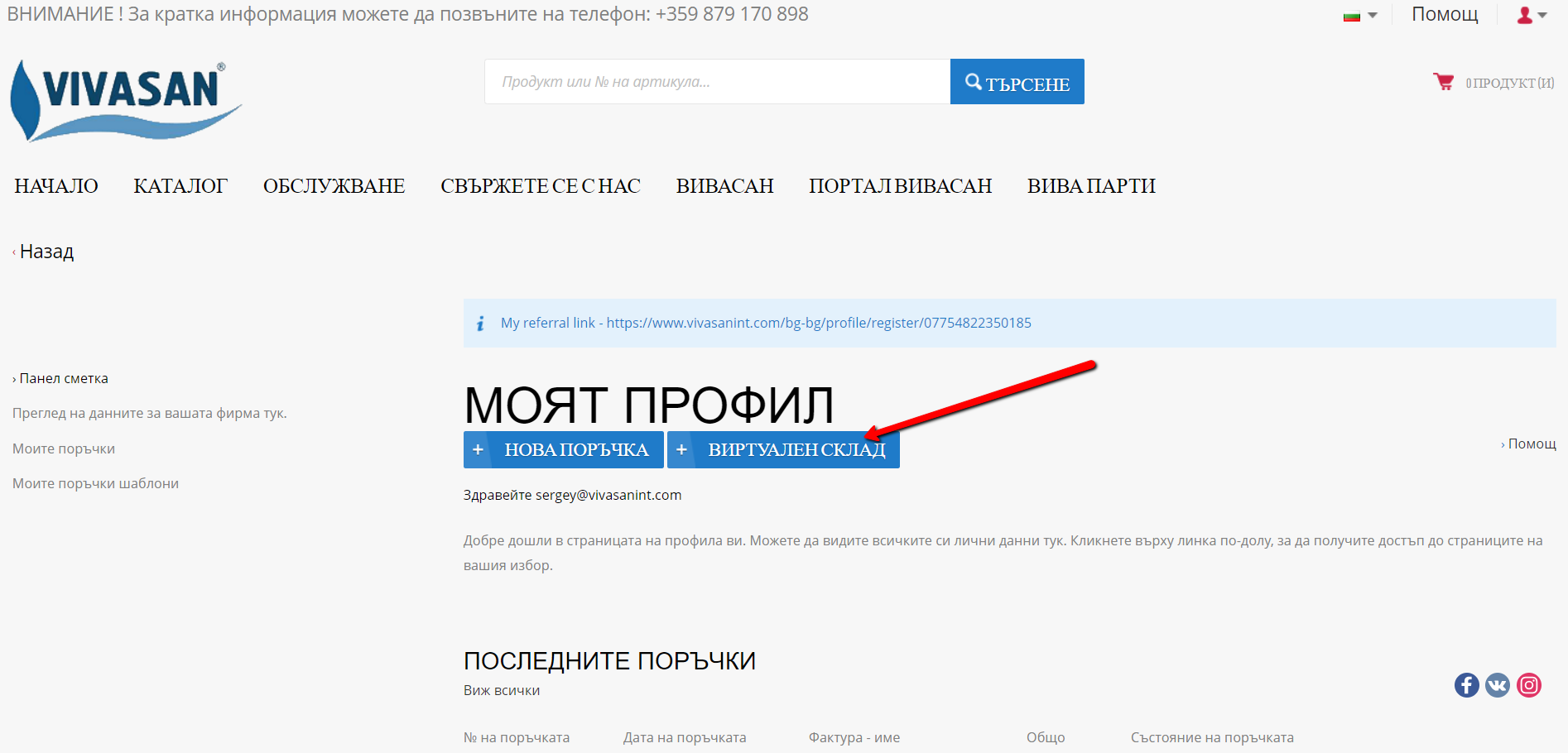This screenshot has width=1568, height=753.
Task: Open the Facebook social icon
Action: click(1466, 685)
